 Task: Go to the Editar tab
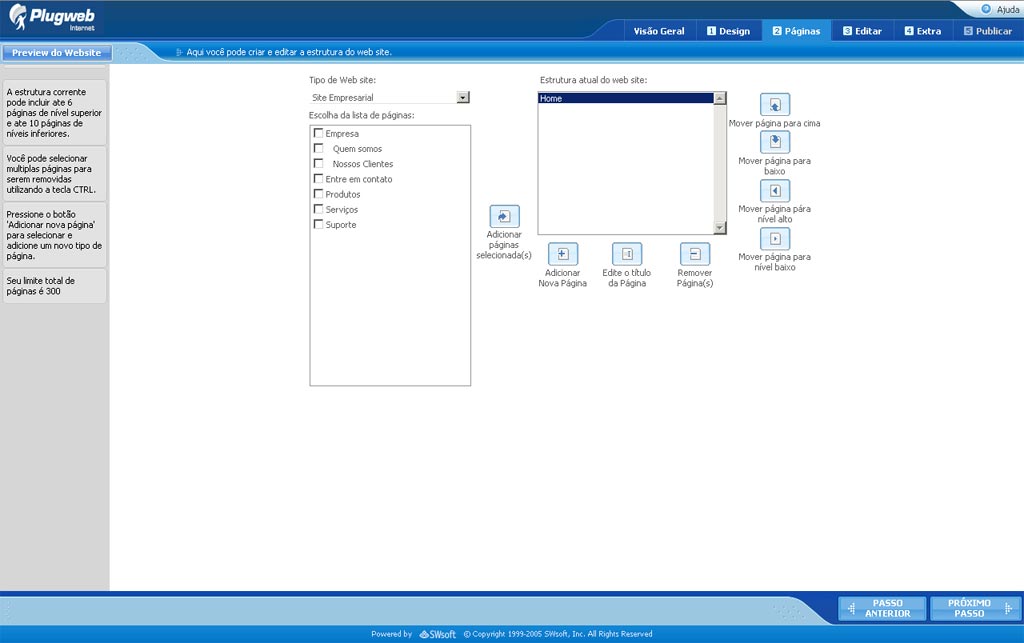click(862, 31)
